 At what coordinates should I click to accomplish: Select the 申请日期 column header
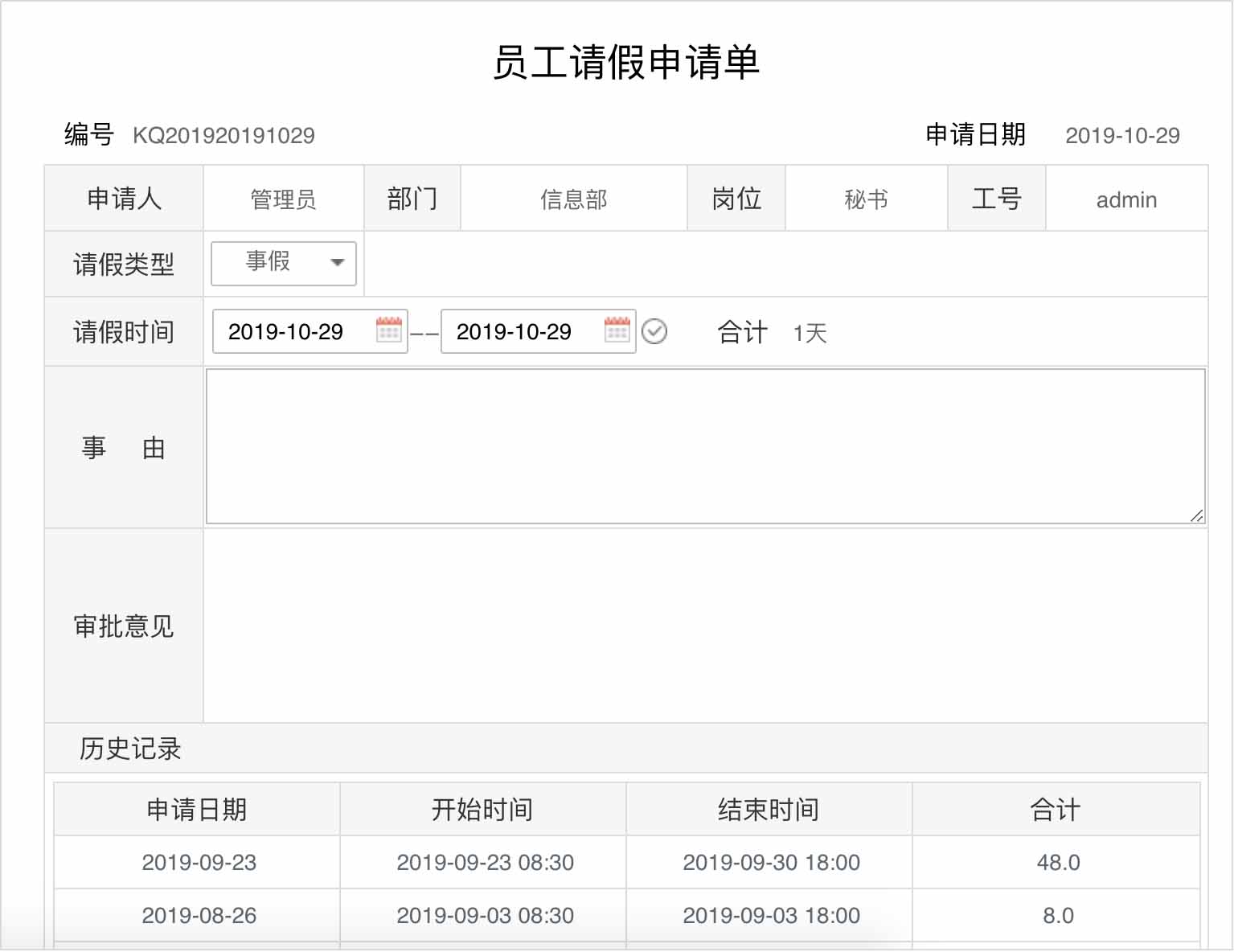pos(197,809)
